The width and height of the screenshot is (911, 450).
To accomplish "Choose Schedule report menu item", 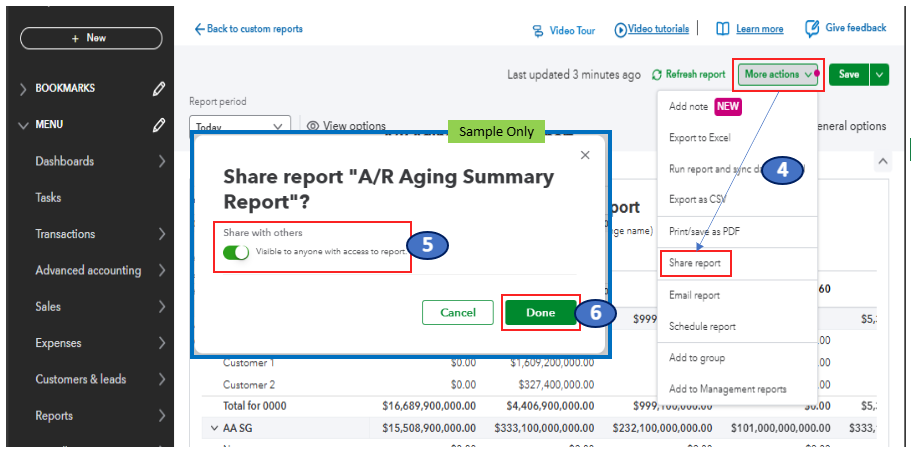I will [x=702, y=326].
